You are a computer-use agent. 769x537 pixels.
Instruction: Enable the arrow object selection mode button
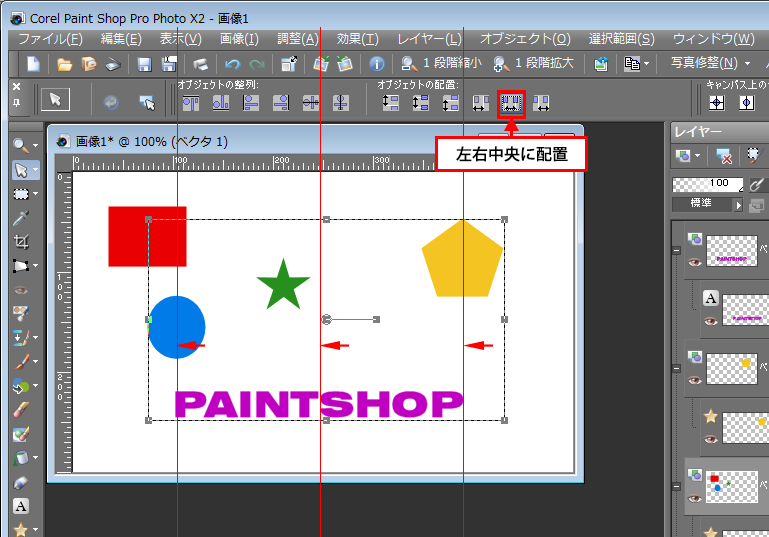[x=55, y=100]
